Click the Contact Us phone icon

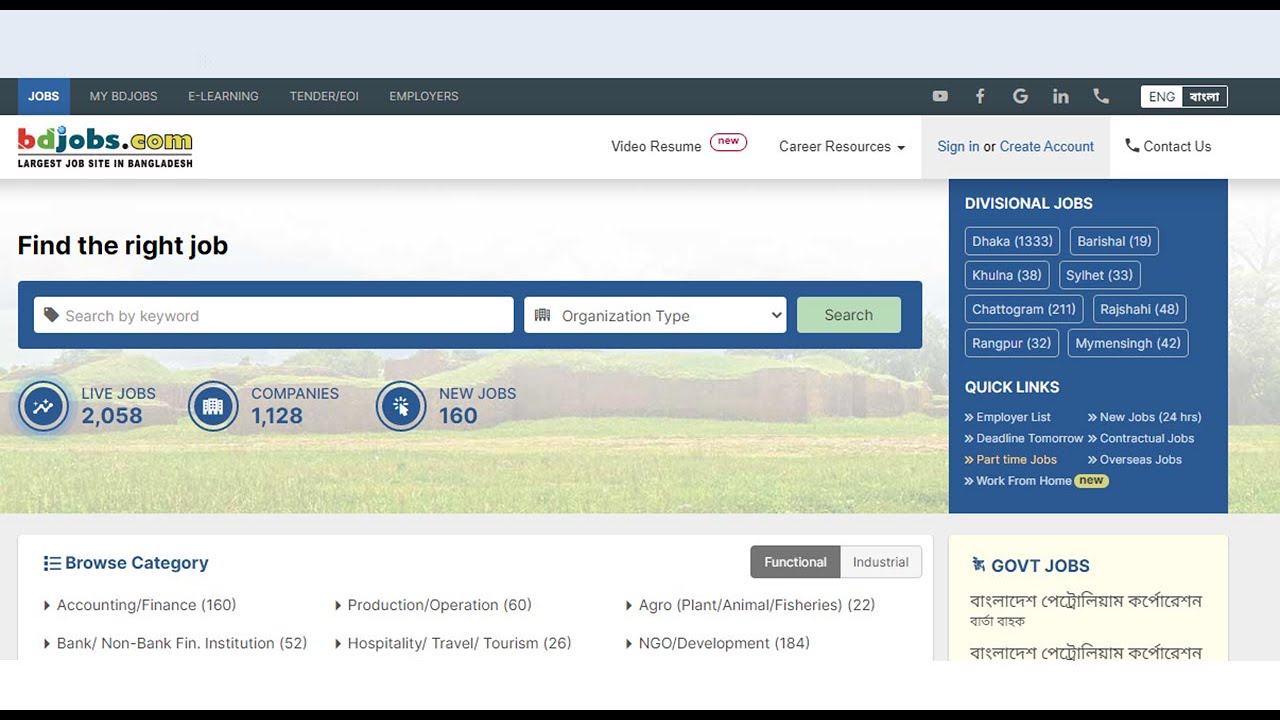coord(1132,146)
